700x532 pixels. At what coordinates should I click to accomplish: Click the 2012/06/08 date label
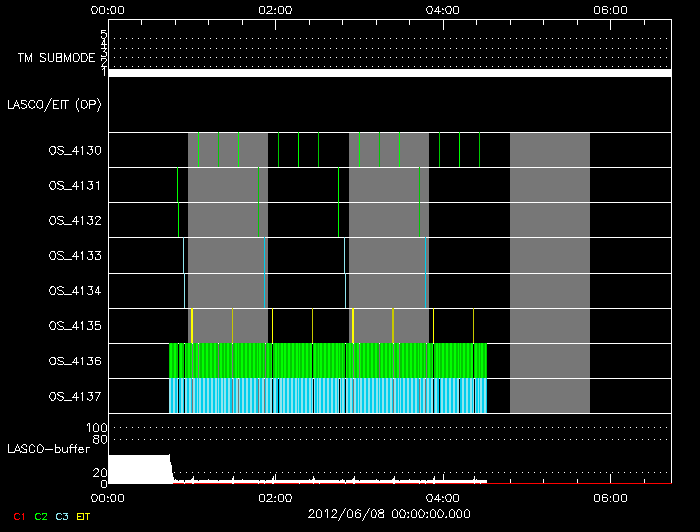[389, 513]
